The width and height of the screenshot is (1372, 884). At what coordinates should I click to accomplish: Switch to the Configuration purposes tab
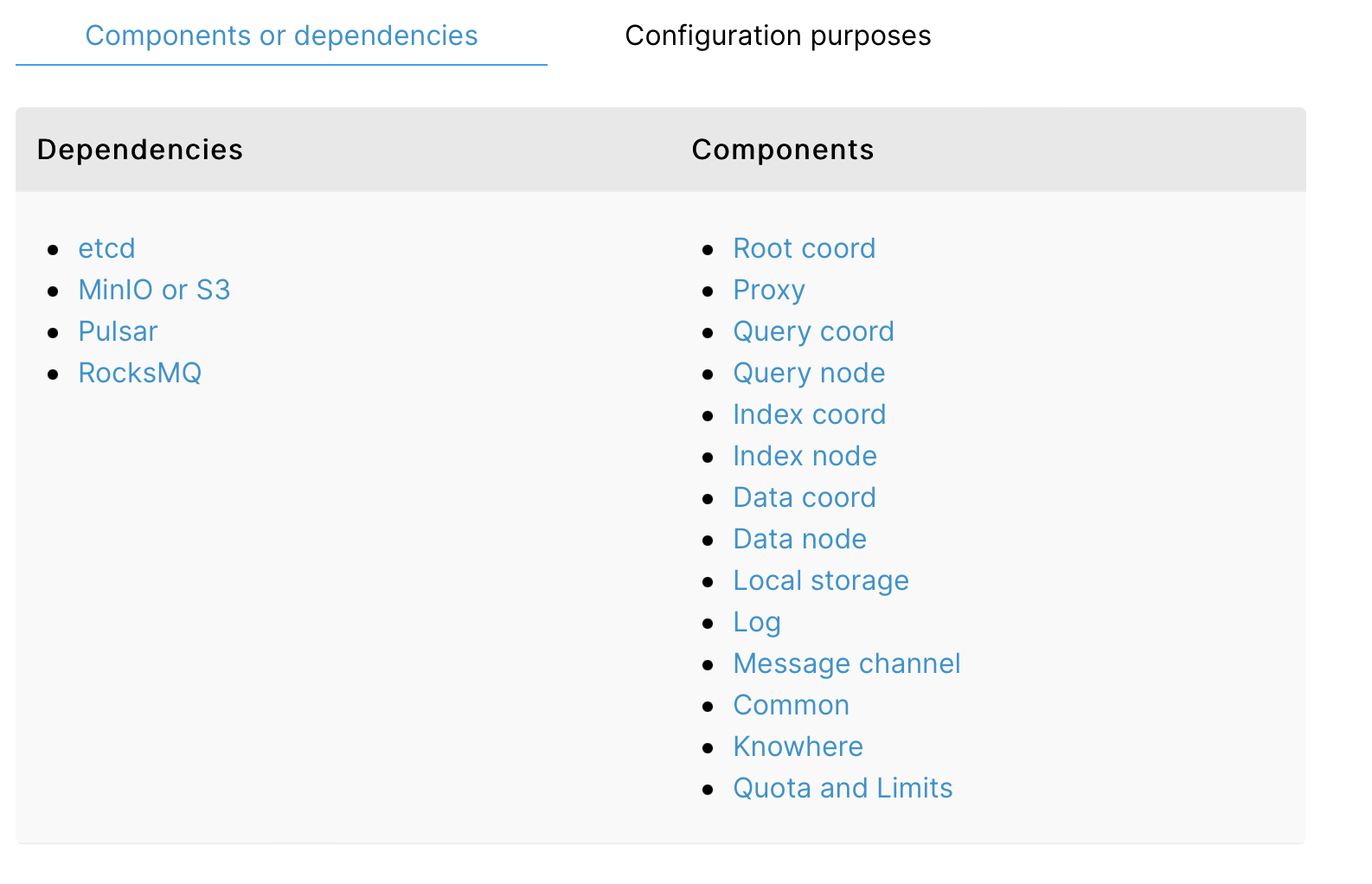778,35
